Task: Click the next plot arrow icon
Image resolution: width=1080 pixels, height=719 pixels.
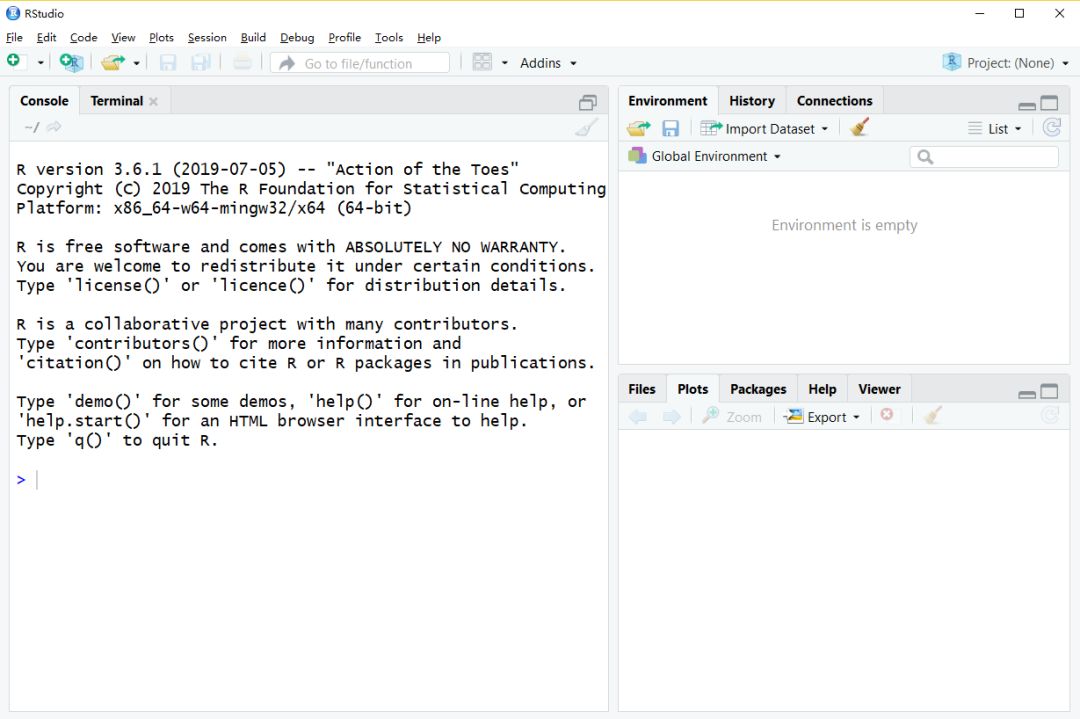Action: [672, 417]
